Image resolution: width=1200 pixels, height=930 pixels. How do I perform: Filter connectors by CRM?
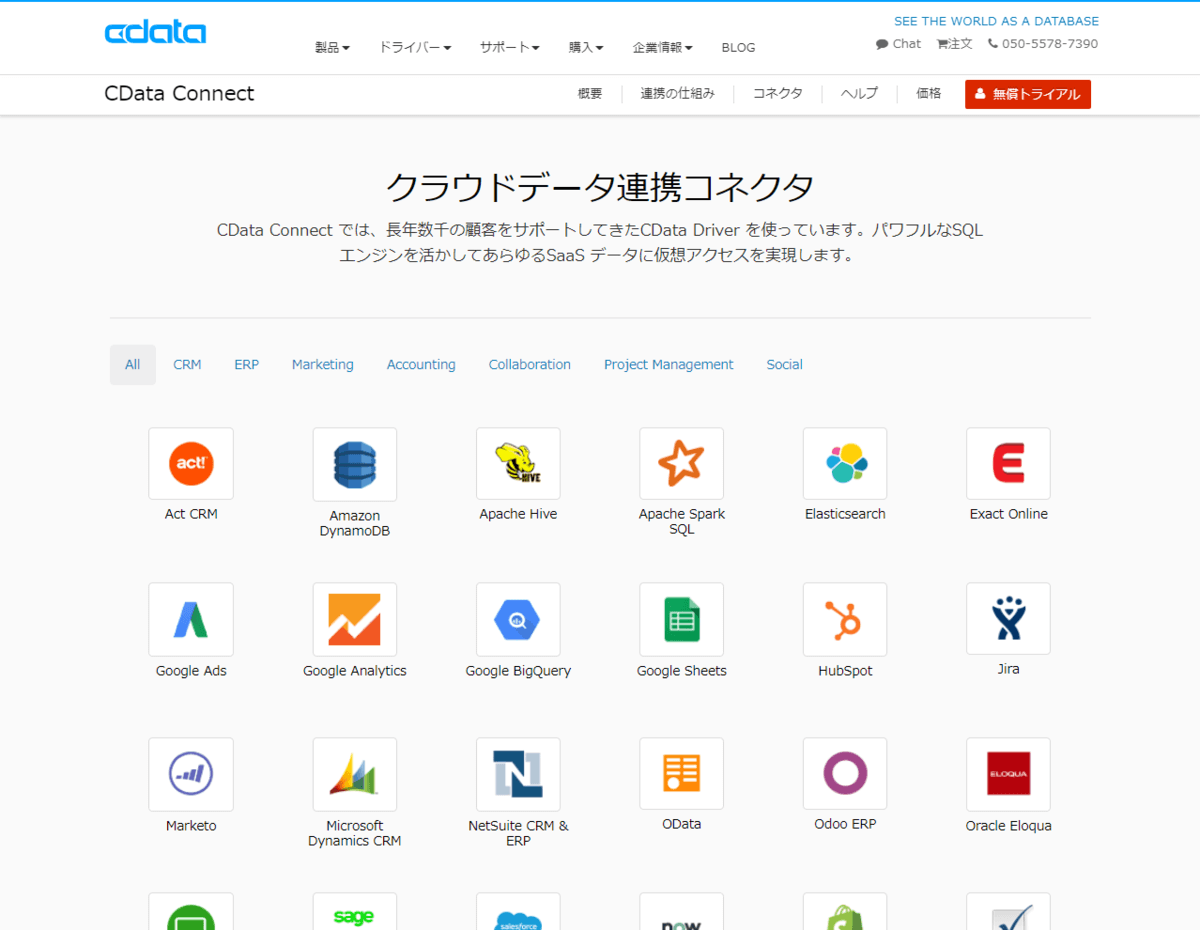(x=187, y=365)
